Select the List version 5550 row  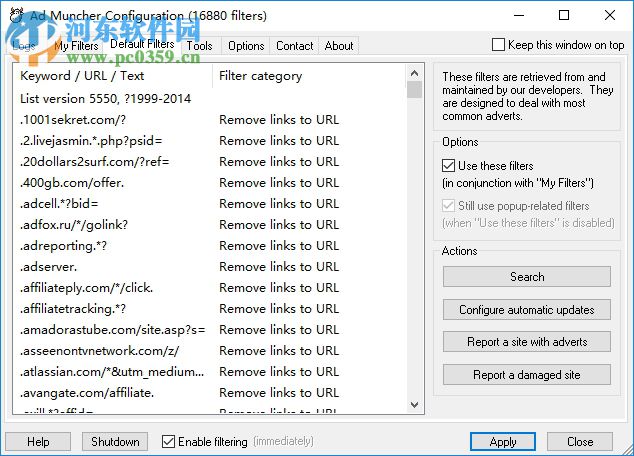(209, 99)
